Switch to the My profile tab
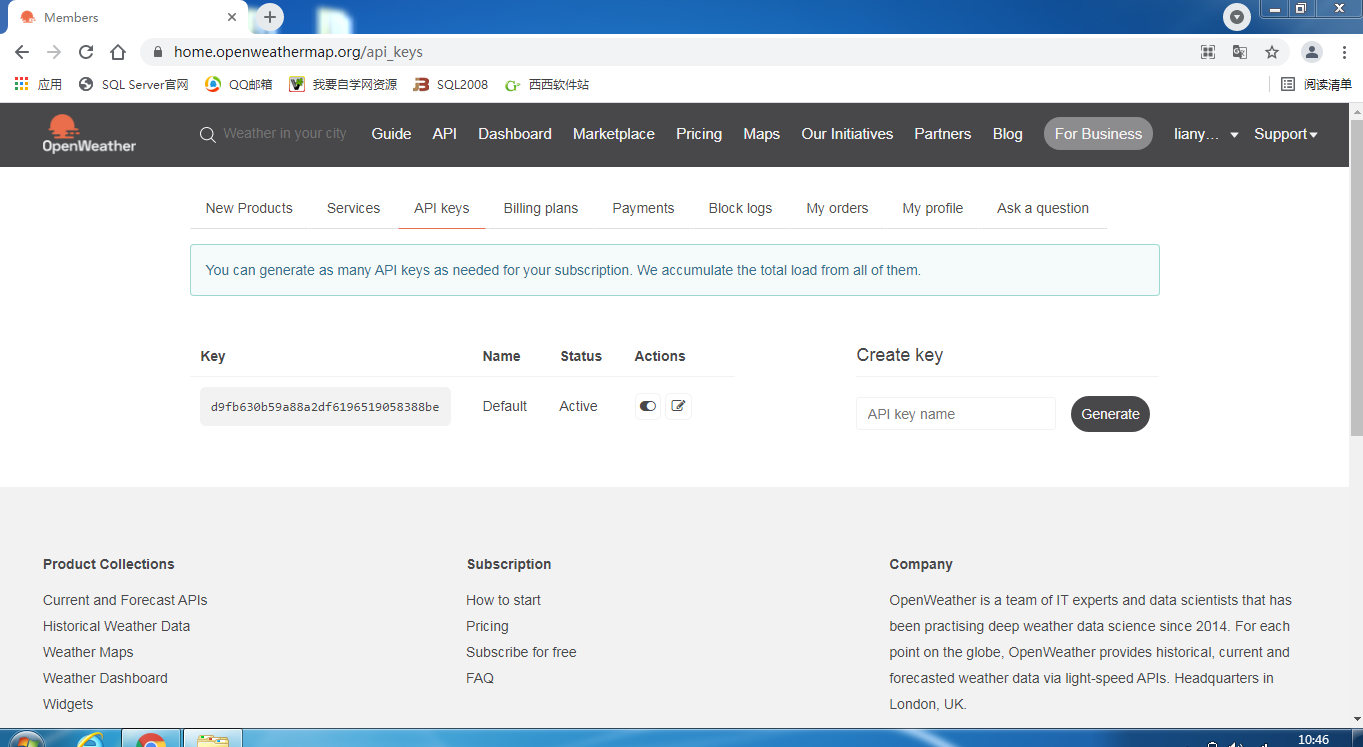 point(932,208)
